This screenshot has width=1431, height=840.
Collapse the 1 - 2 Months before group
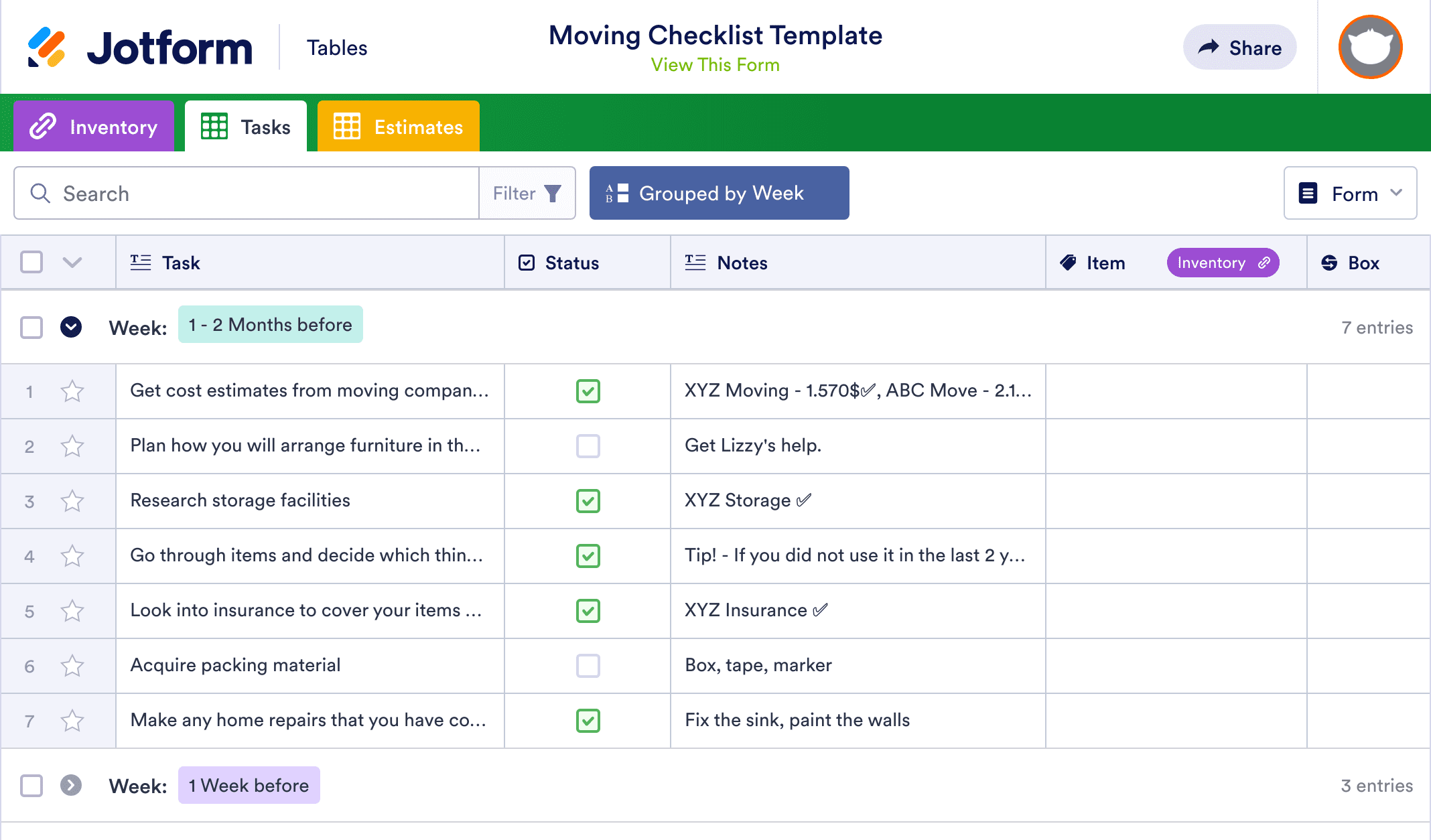[x=71, y=328]
